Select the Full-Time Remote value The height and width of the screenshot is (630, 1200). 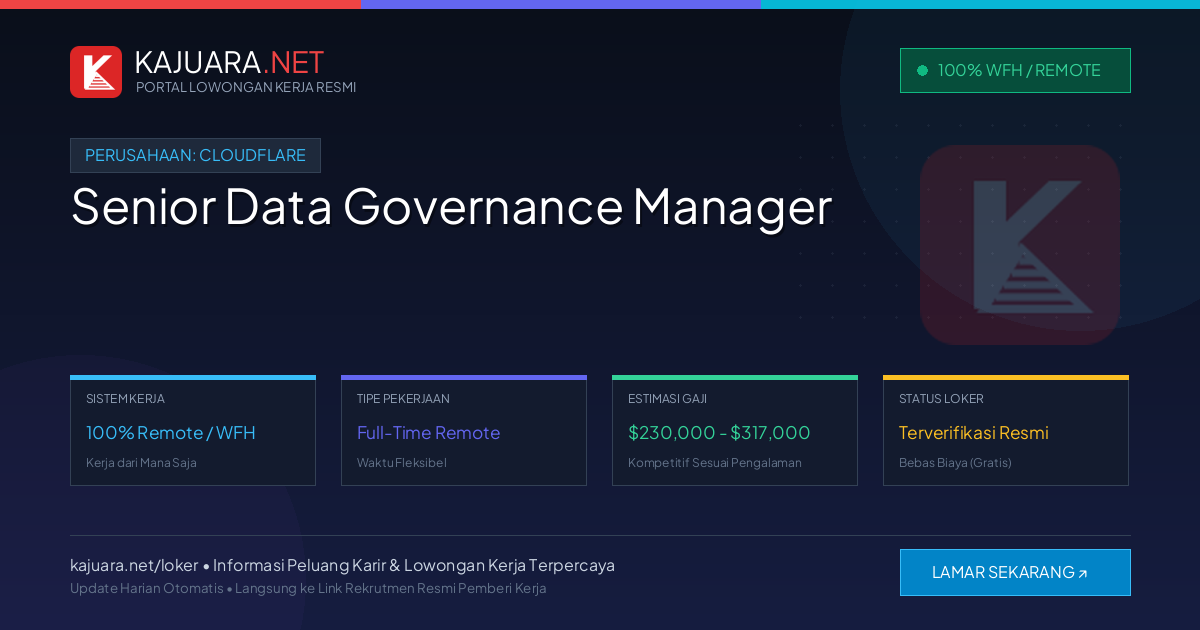[x=428, y=433]
